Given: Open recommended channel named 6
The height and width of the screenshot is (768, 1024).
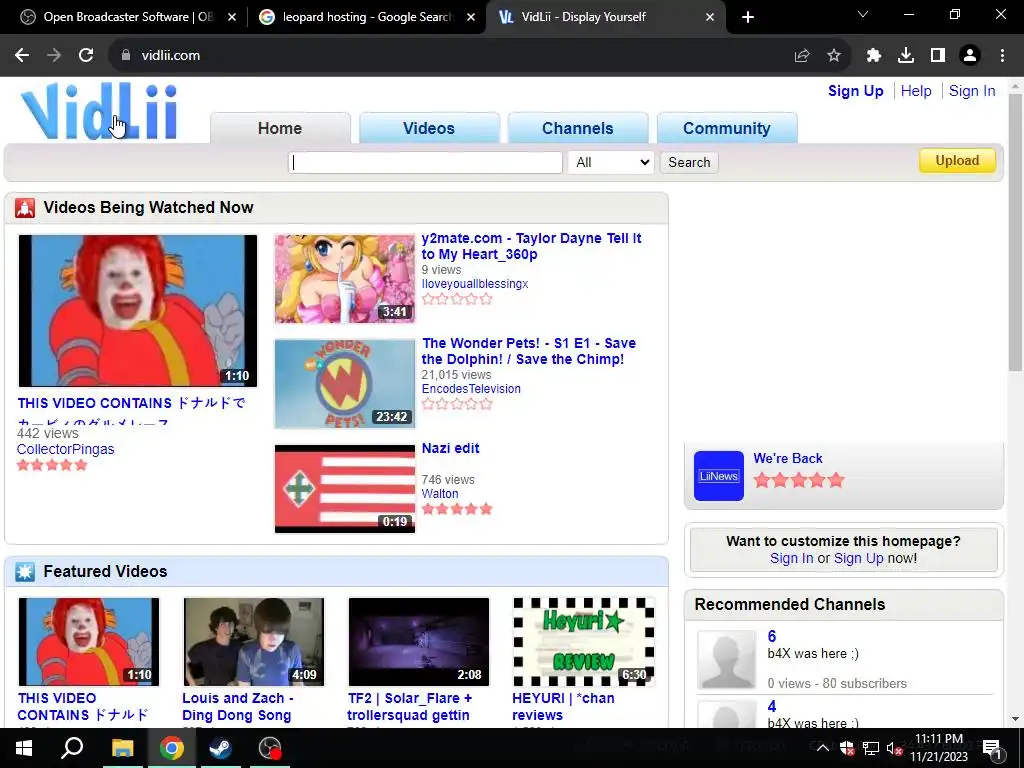Looking at the screenshot, I should pos(772,637).
